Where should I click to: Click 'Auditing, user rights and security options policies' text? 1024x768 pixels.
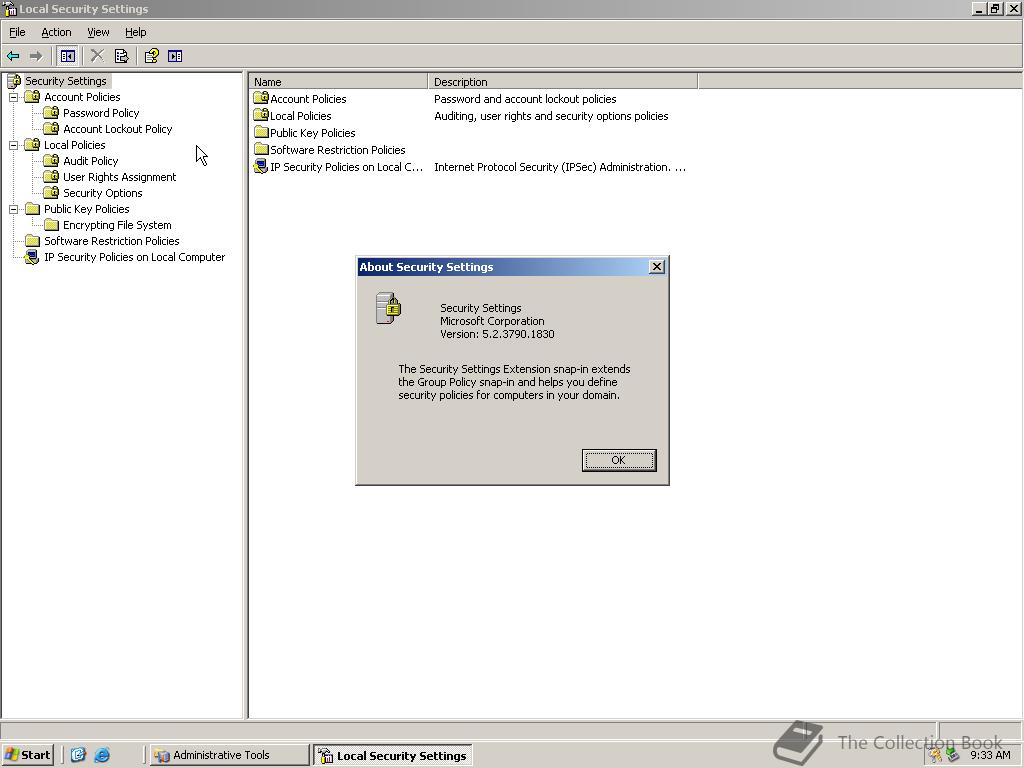(x=551, y=116)
